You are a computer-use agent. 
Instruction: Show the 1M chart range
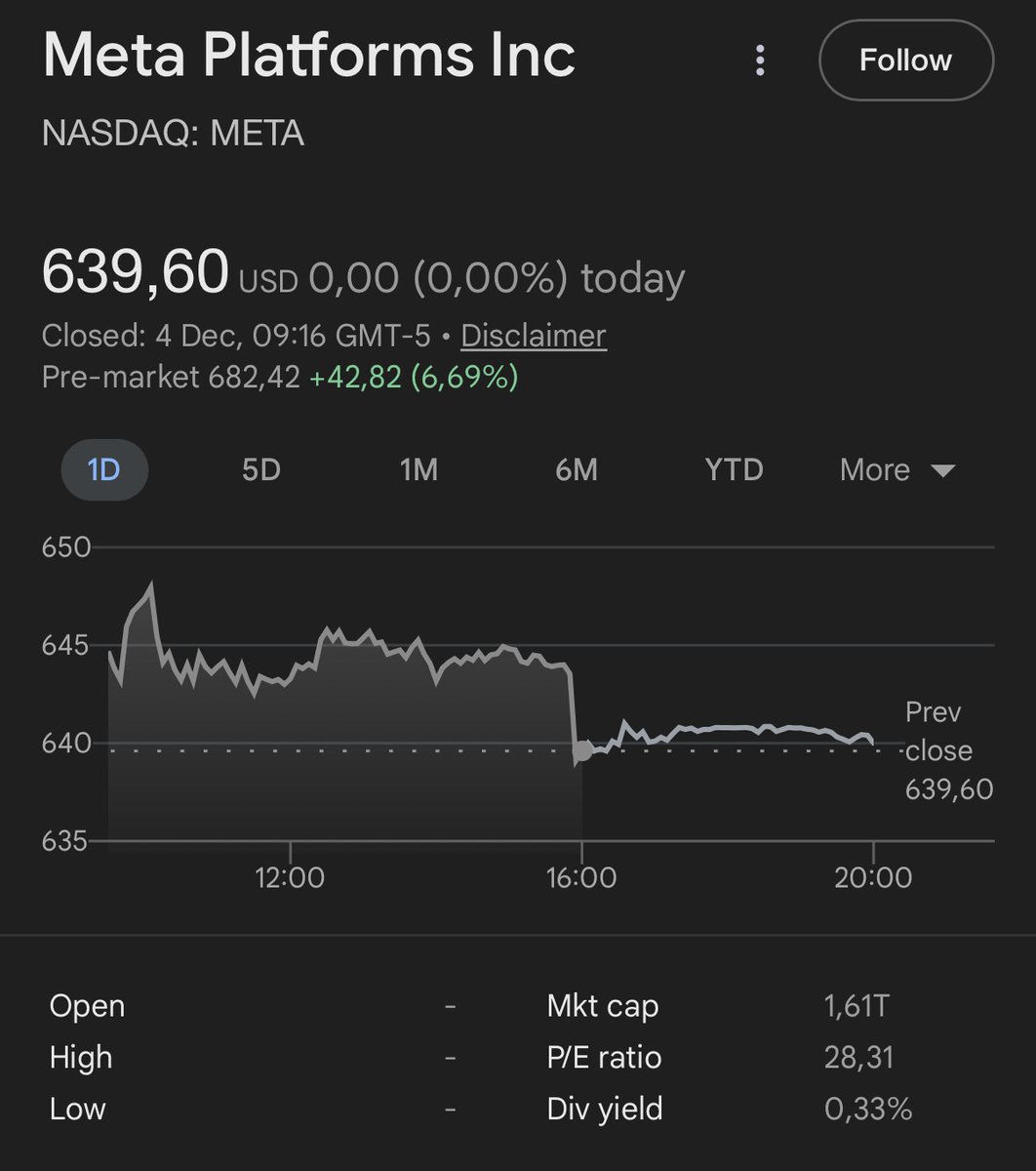click(418, 470)
